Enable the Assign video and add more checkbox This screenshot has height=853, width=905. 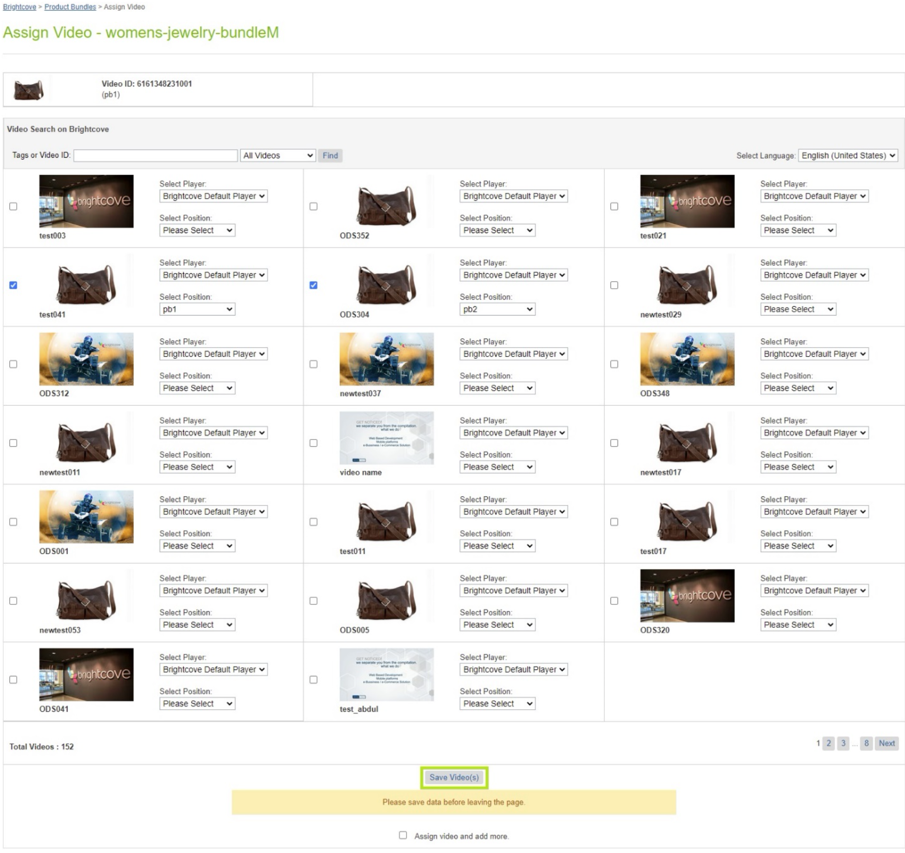(403, 835)
